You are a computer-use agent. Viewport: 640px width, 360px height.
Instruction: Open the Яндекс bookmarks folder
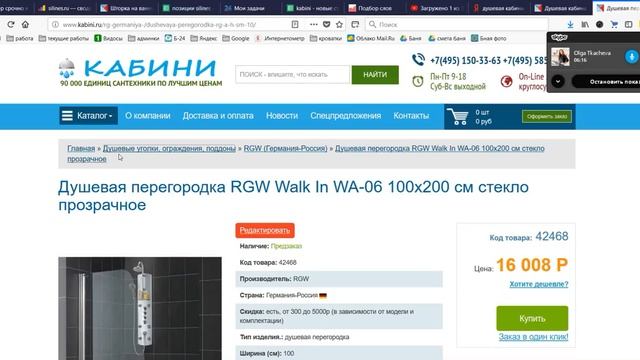point(204,38)
